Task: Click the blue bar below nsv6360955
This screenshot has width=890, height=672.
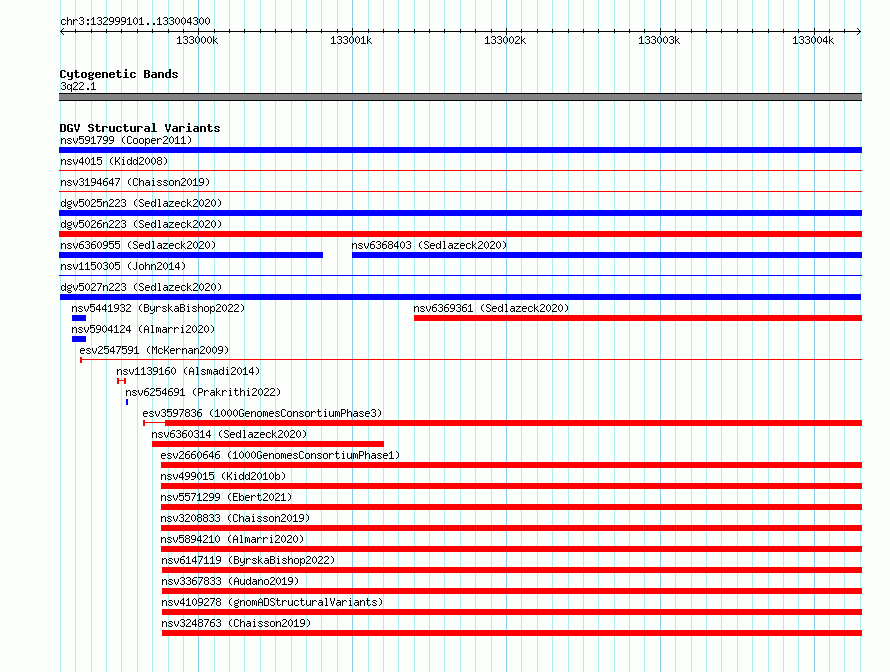Action: (x=191, y=255)
